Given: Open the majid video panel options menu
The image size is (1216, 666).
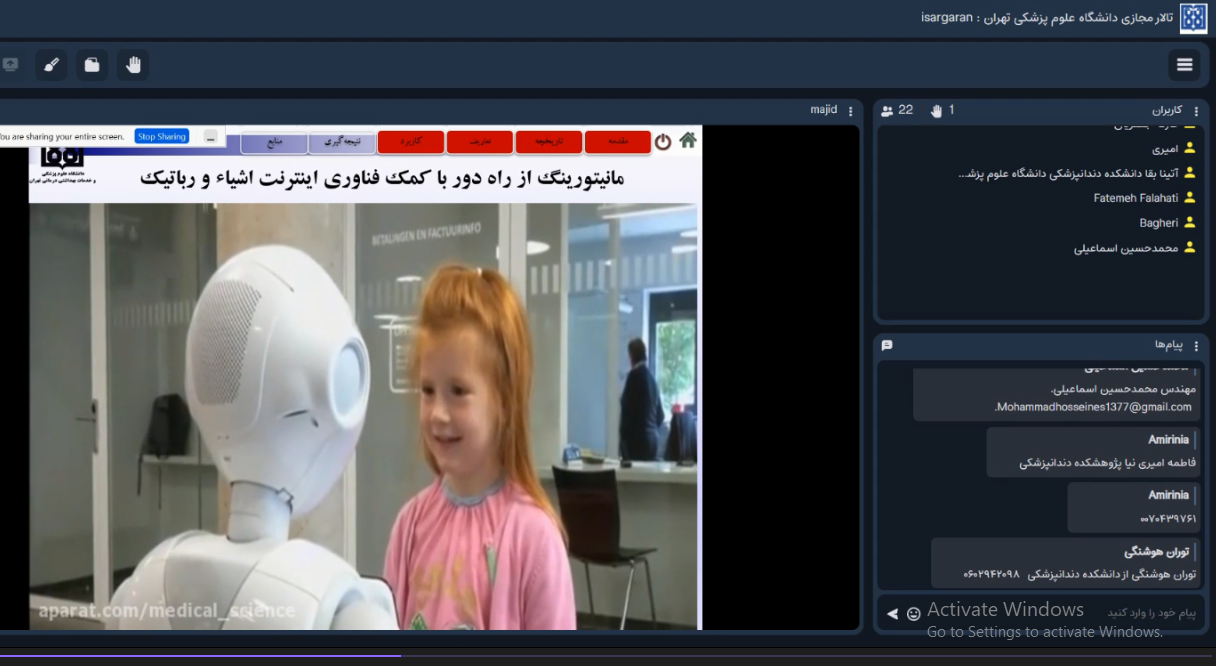Looking at the screenshot, I should point(851,110).
